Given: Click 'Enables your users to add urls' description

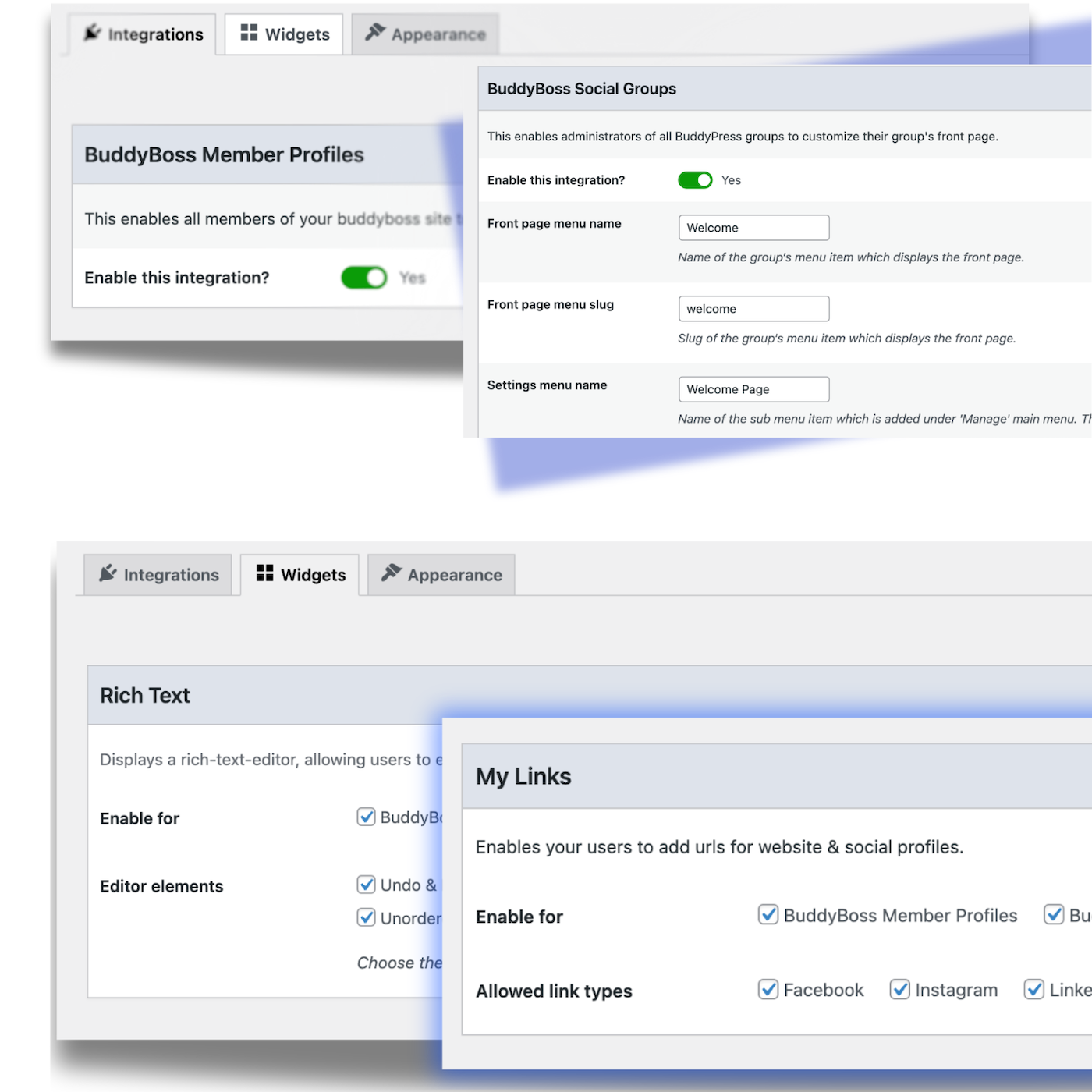Looking at the screenshot, I should (720, 847).
